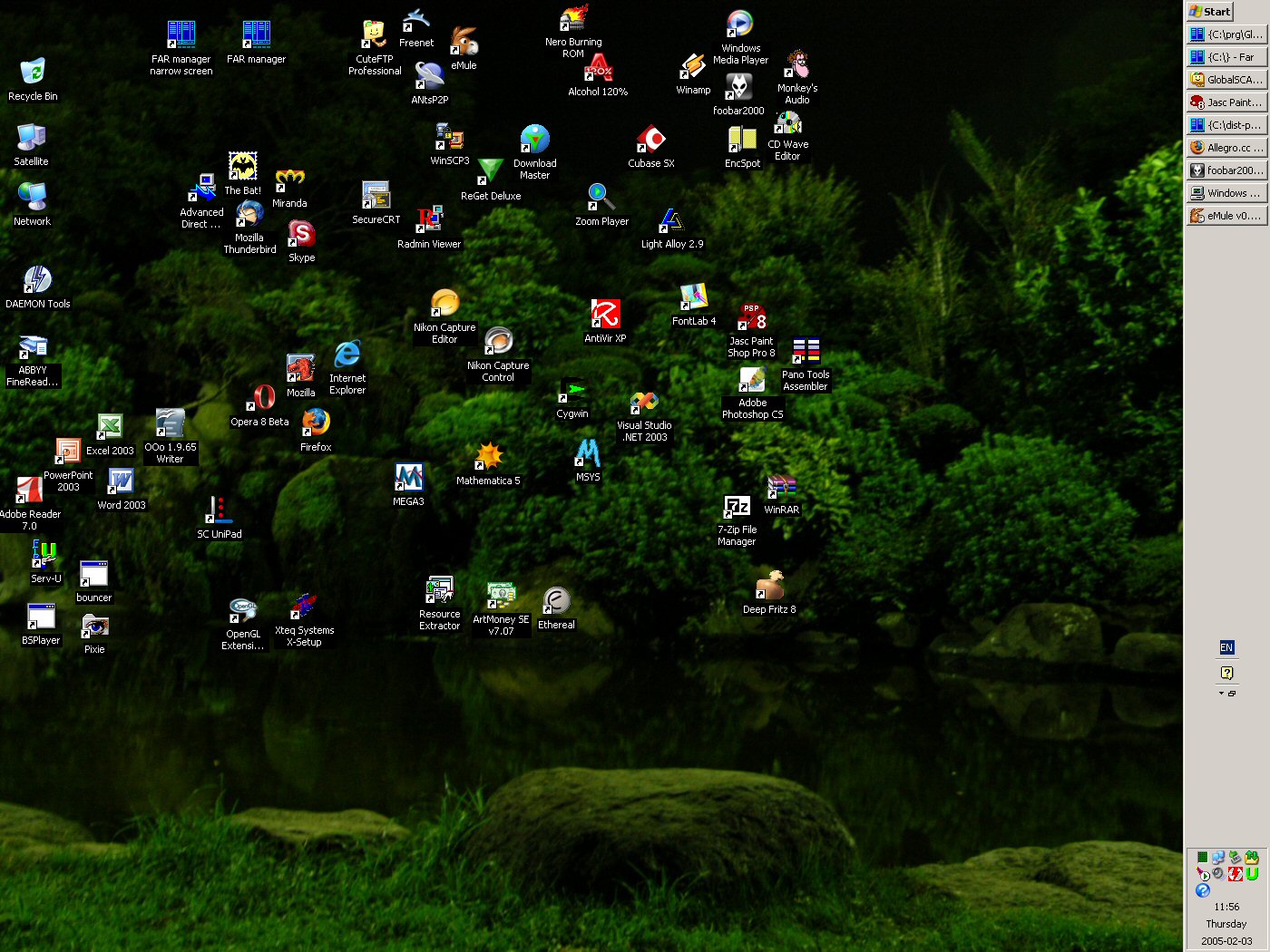Switch to the eMule taskbar window
The width and height of the screenshot is (1270, 952).
point(1226,216)
